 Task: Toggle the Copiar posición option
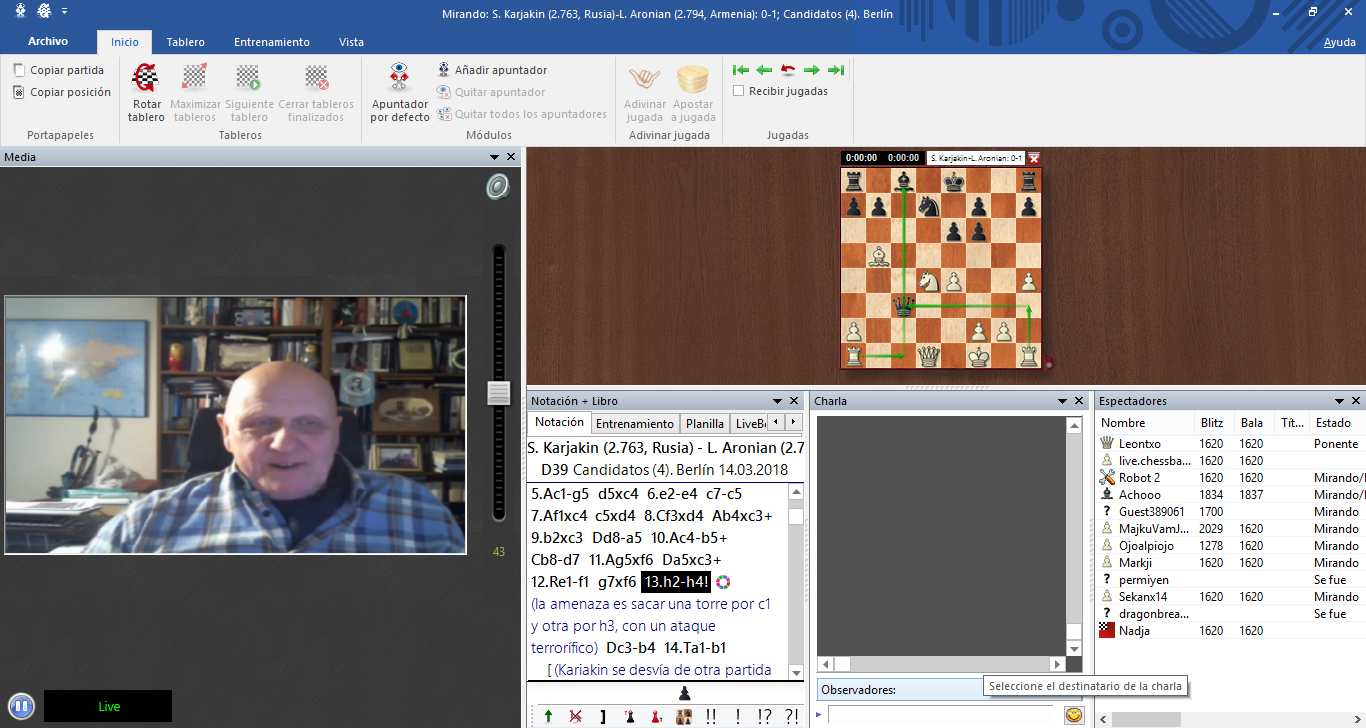coord(20,92)
